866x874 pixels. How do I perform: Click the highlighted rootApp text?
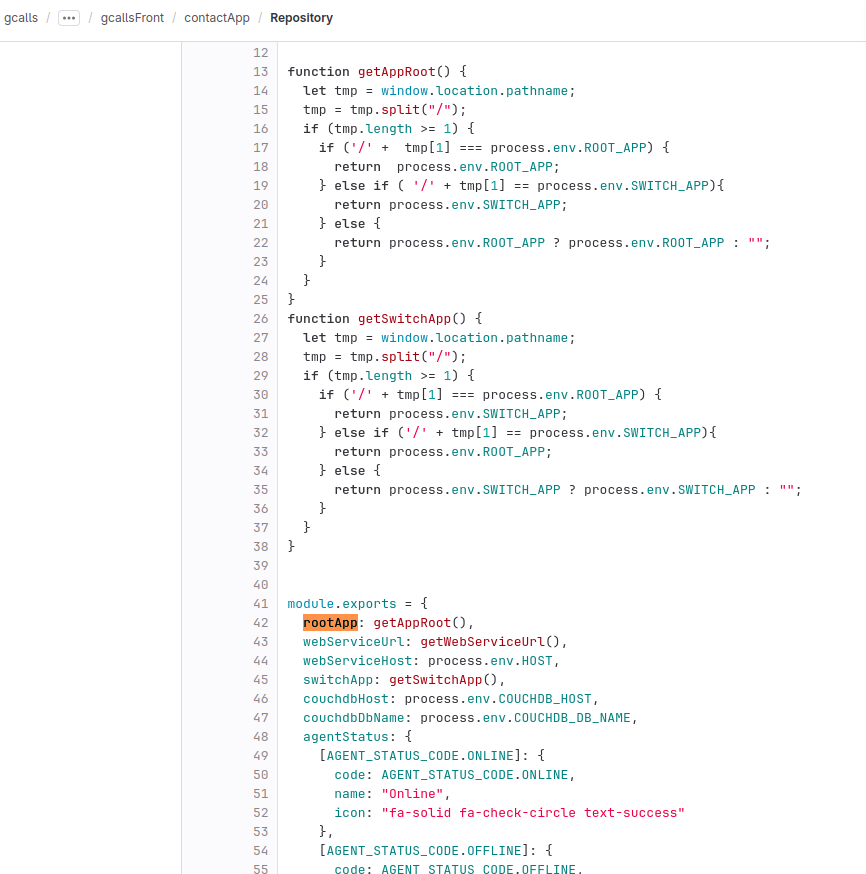pos(330,623)
